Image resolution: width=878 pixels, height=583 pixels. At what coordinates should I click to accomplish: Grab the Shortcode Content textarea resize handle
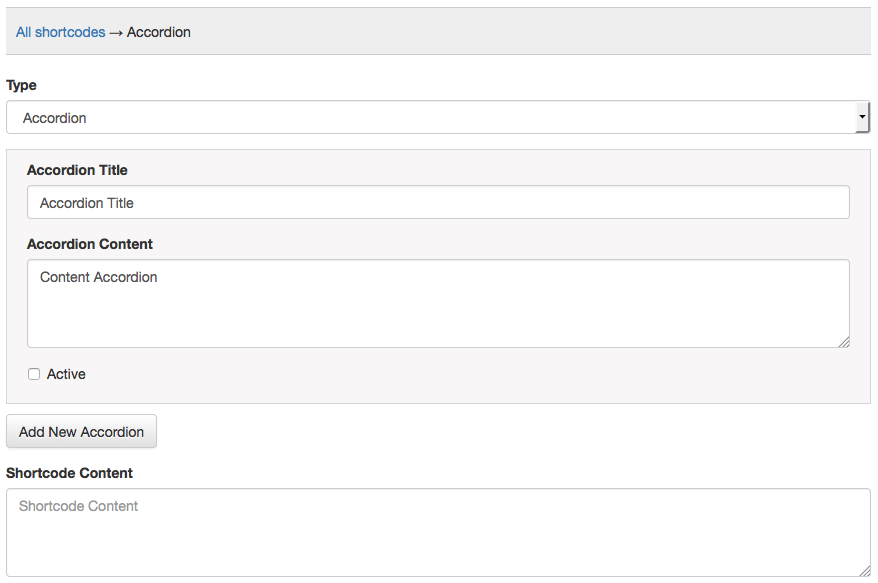[x=865, y=570]
